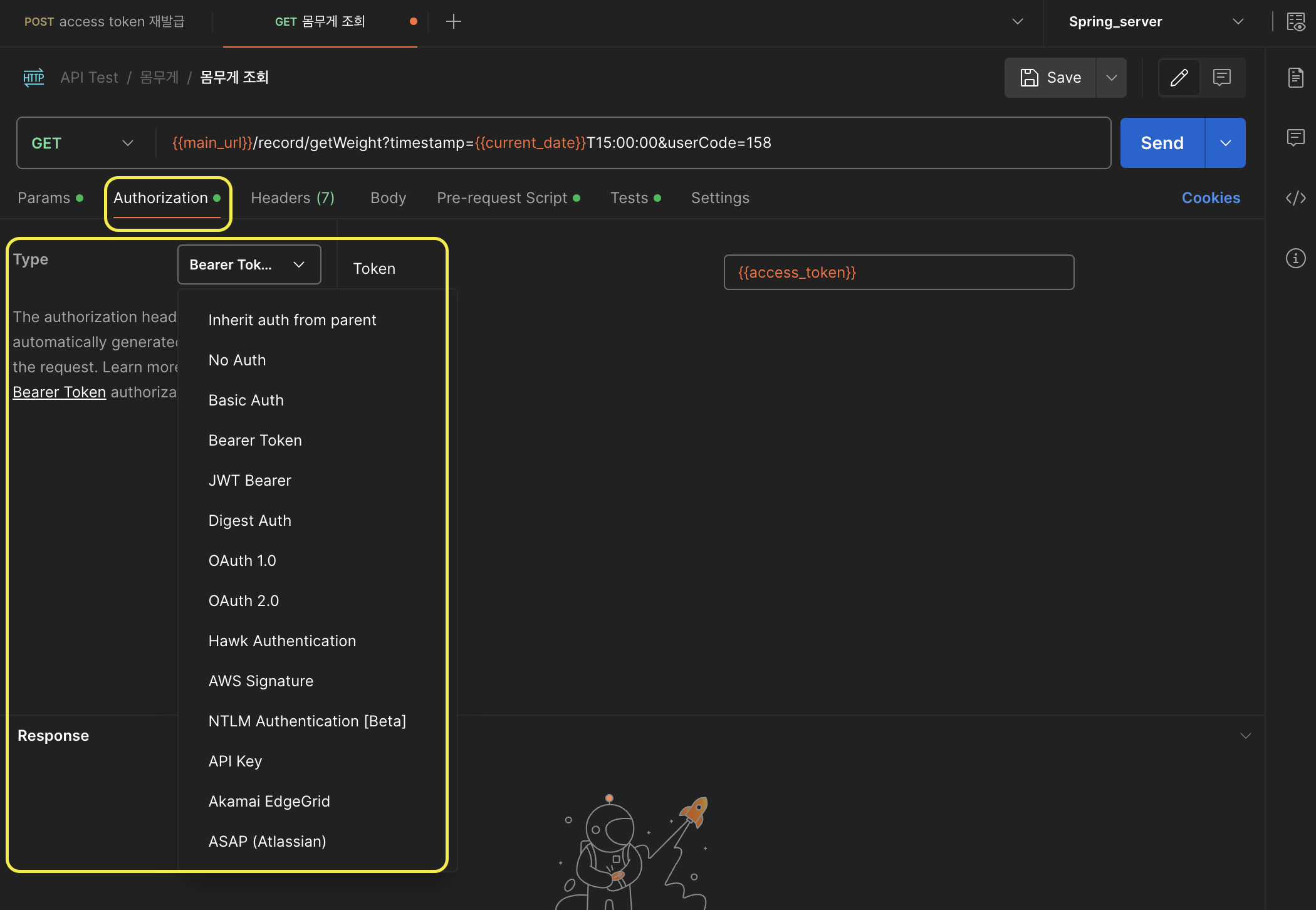Collapse the Response panel chevron
The image size is (1316, 910).
1245,736
